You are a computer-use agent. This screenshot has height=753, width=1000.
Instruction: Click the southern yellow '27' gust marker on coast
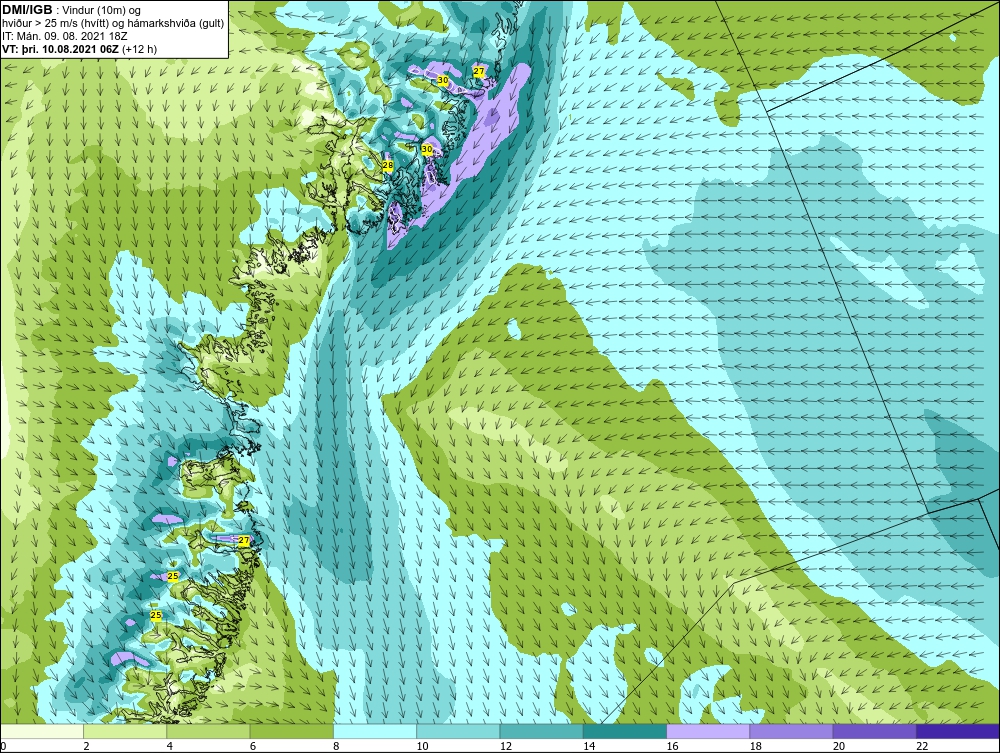244,541
